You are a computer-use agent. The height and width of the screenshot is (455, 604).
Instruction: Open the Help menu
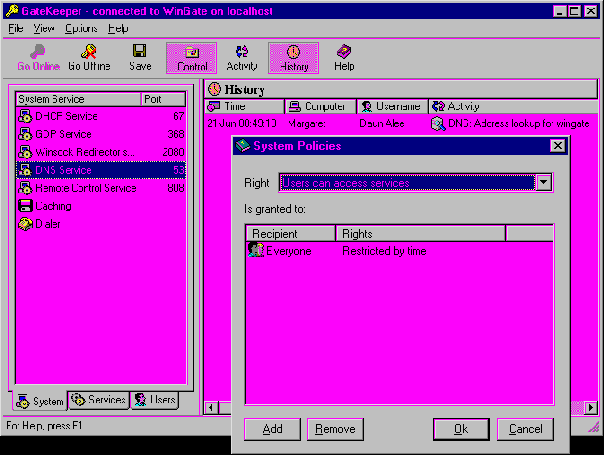pyautogui.click(x=117, y=29)
